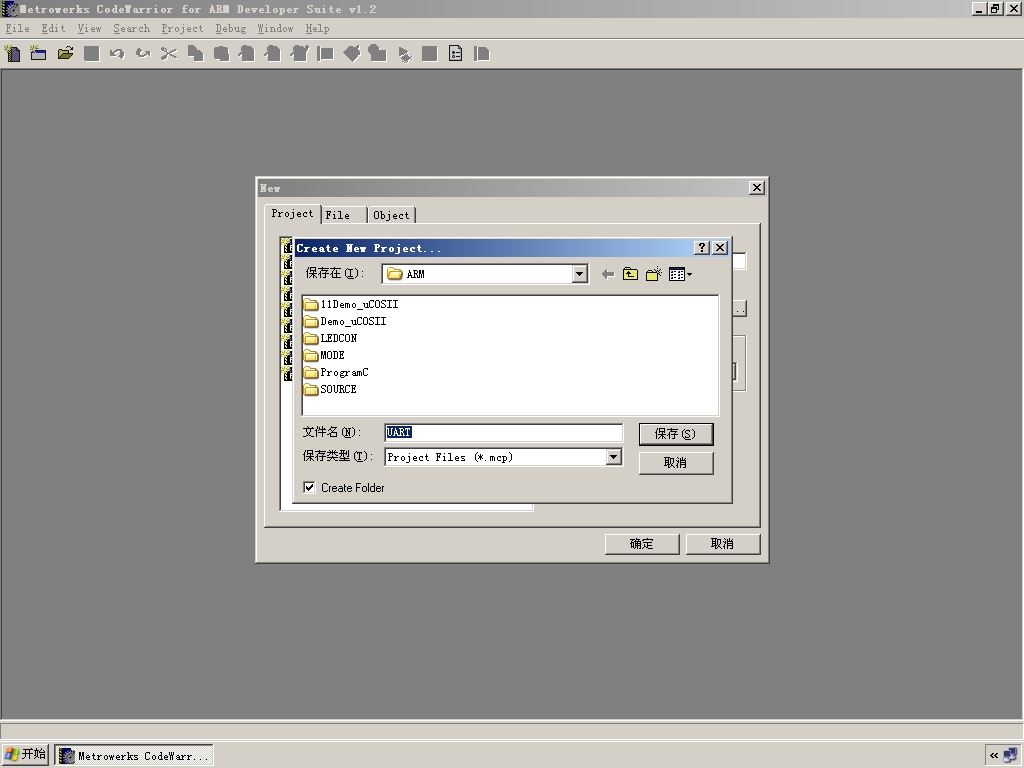Click the Copy pages toolbar icon
Screen dimensions: 1024x768
[x=195, y=54]
